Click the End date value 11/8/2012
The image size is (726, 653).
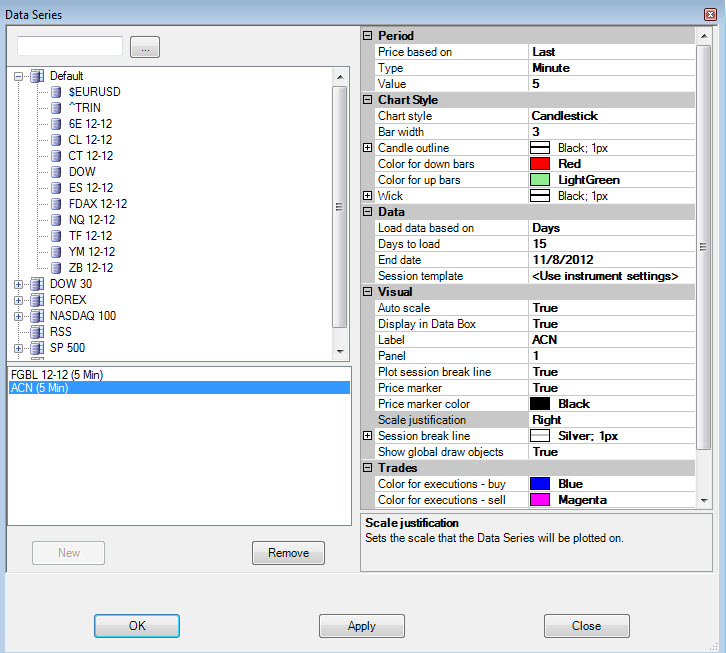click(612, 260)
